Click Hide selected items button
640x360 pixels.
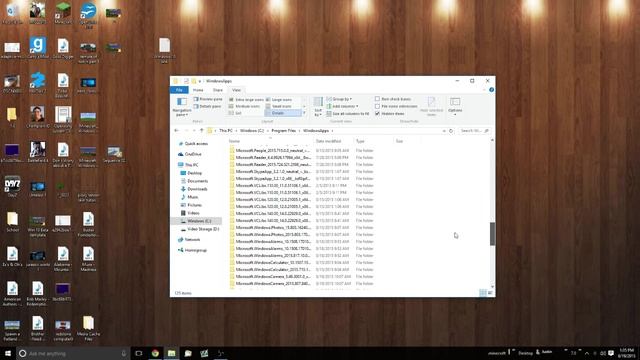(x=431, y=107)
